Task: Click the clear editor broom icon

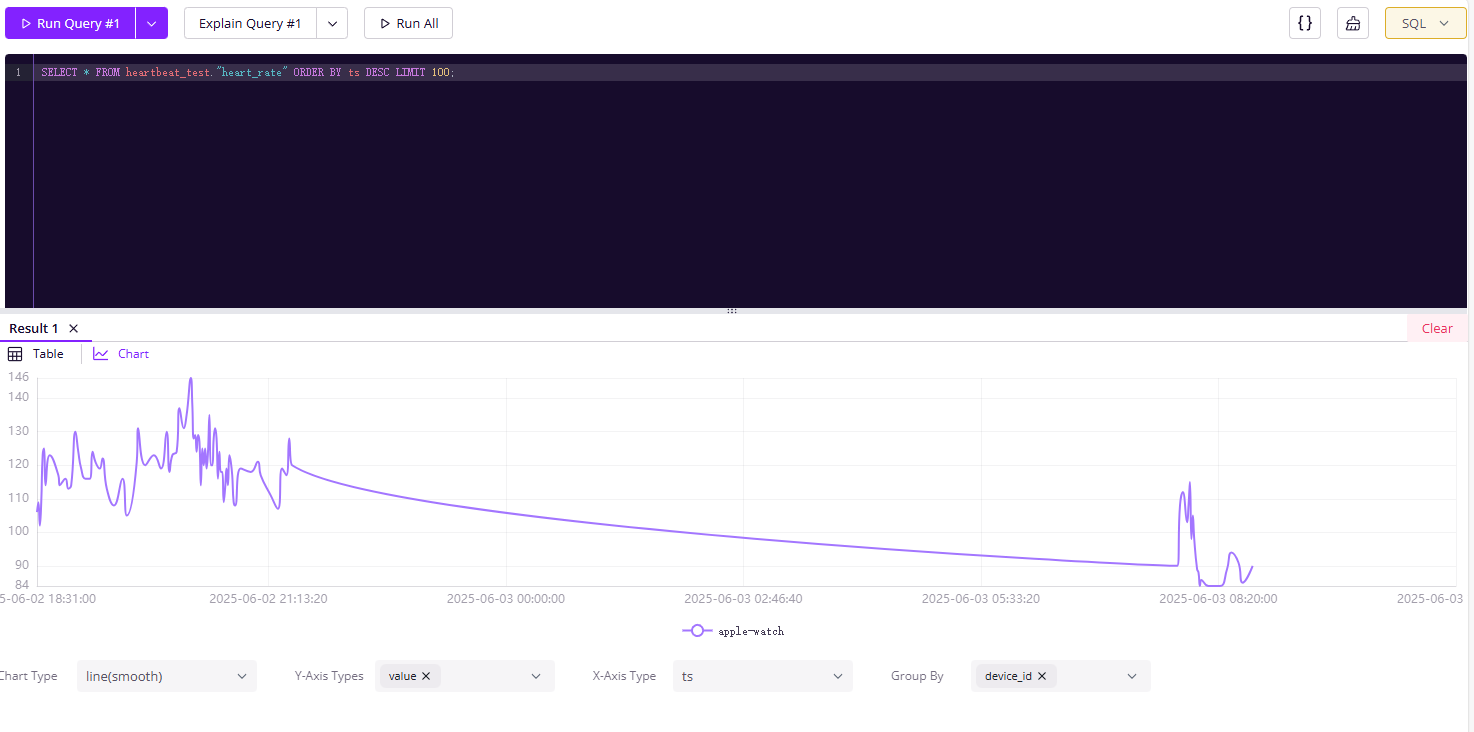Action: [x=1353, y=23]
